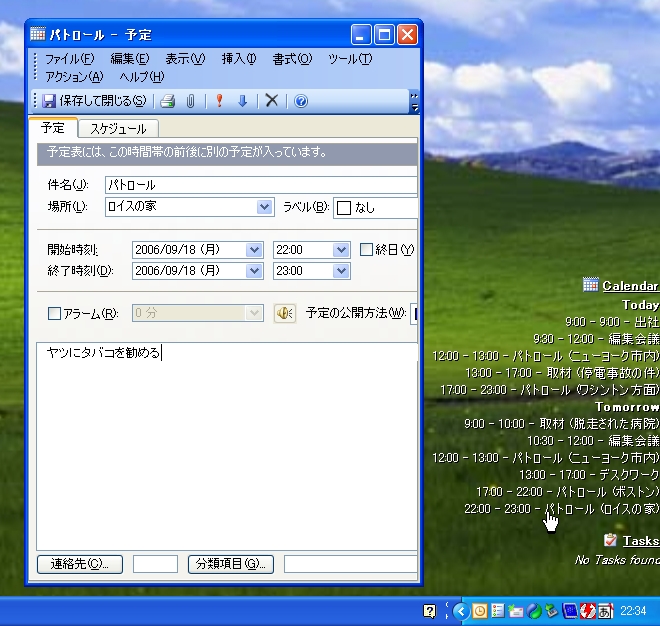Open the ヘルプ(H) menu
Viewport: 660px width, 626px height.
[x=142, y=77]
